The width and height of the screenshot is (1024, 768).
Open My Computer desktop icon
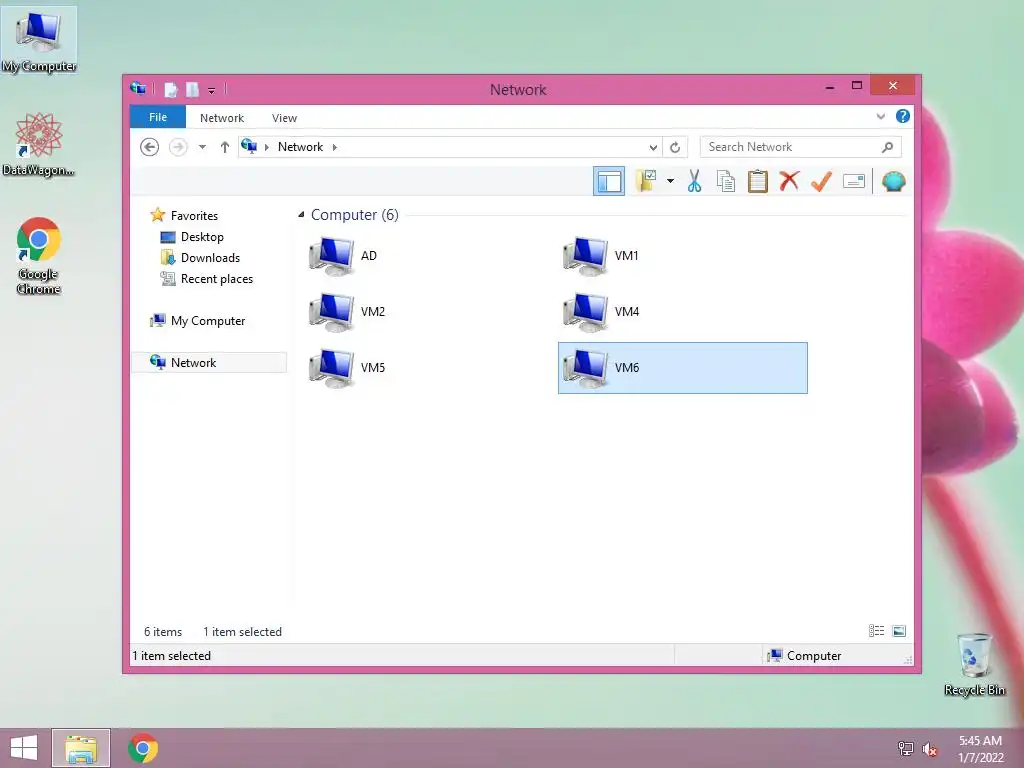(x=39, y=41)
